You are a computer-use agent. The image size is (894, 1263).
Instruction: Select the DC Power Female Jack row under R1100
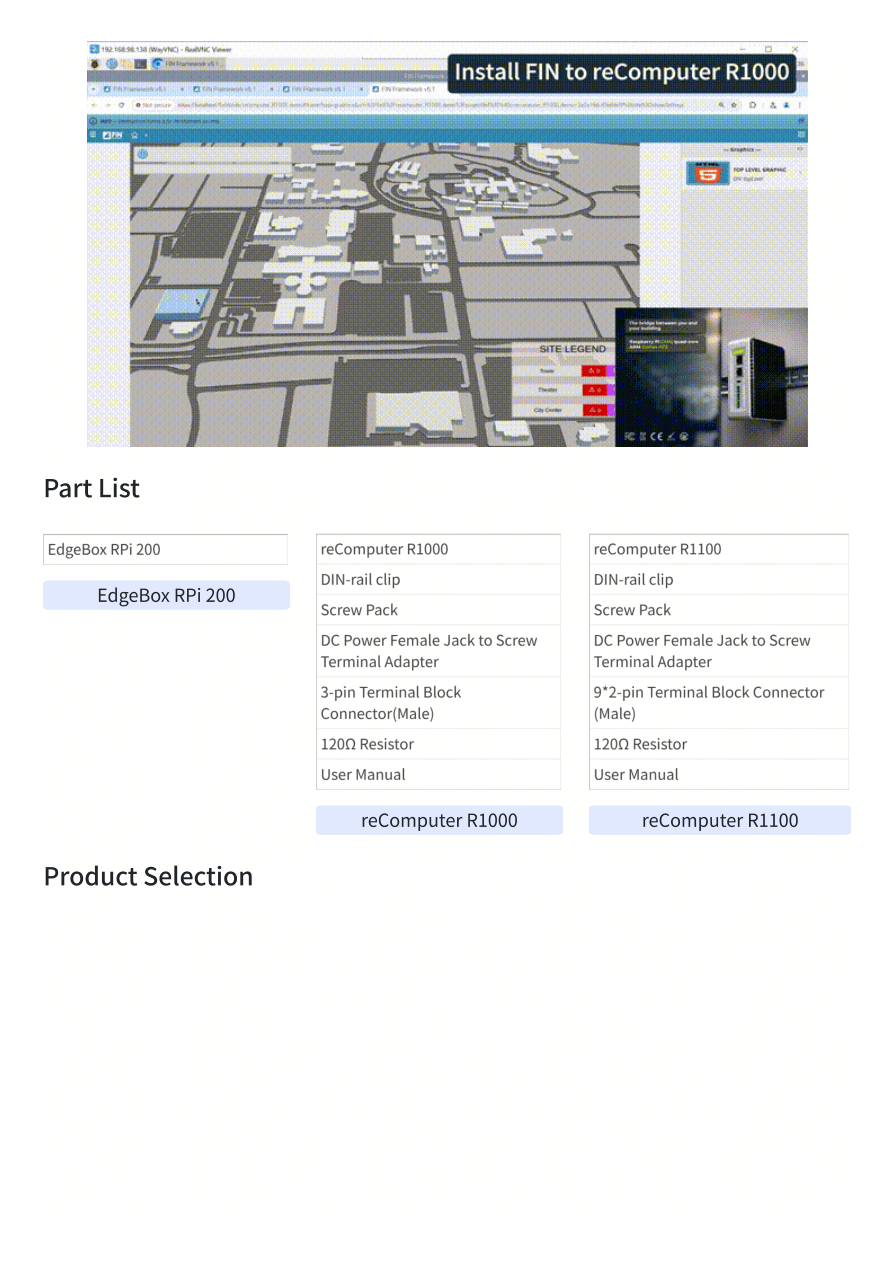point(719,651)
